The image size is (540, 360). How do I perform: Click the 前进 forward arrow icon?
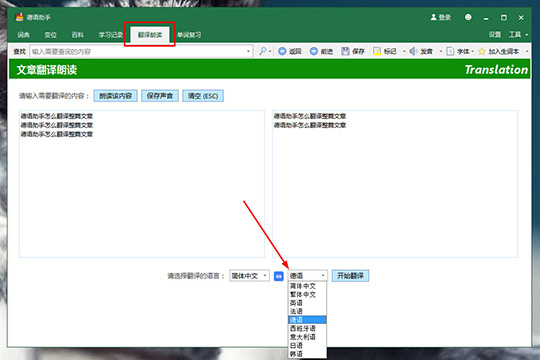click(313, 51)
